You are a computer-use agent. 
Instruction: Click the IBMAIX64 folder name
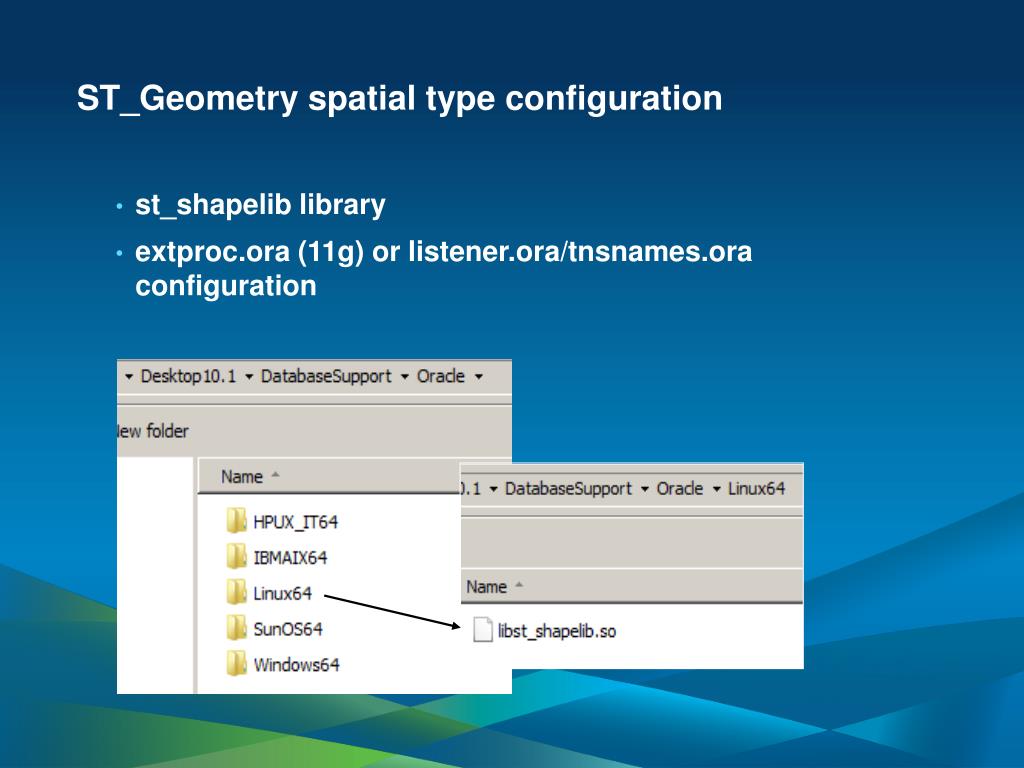click(x=290, y=558)
